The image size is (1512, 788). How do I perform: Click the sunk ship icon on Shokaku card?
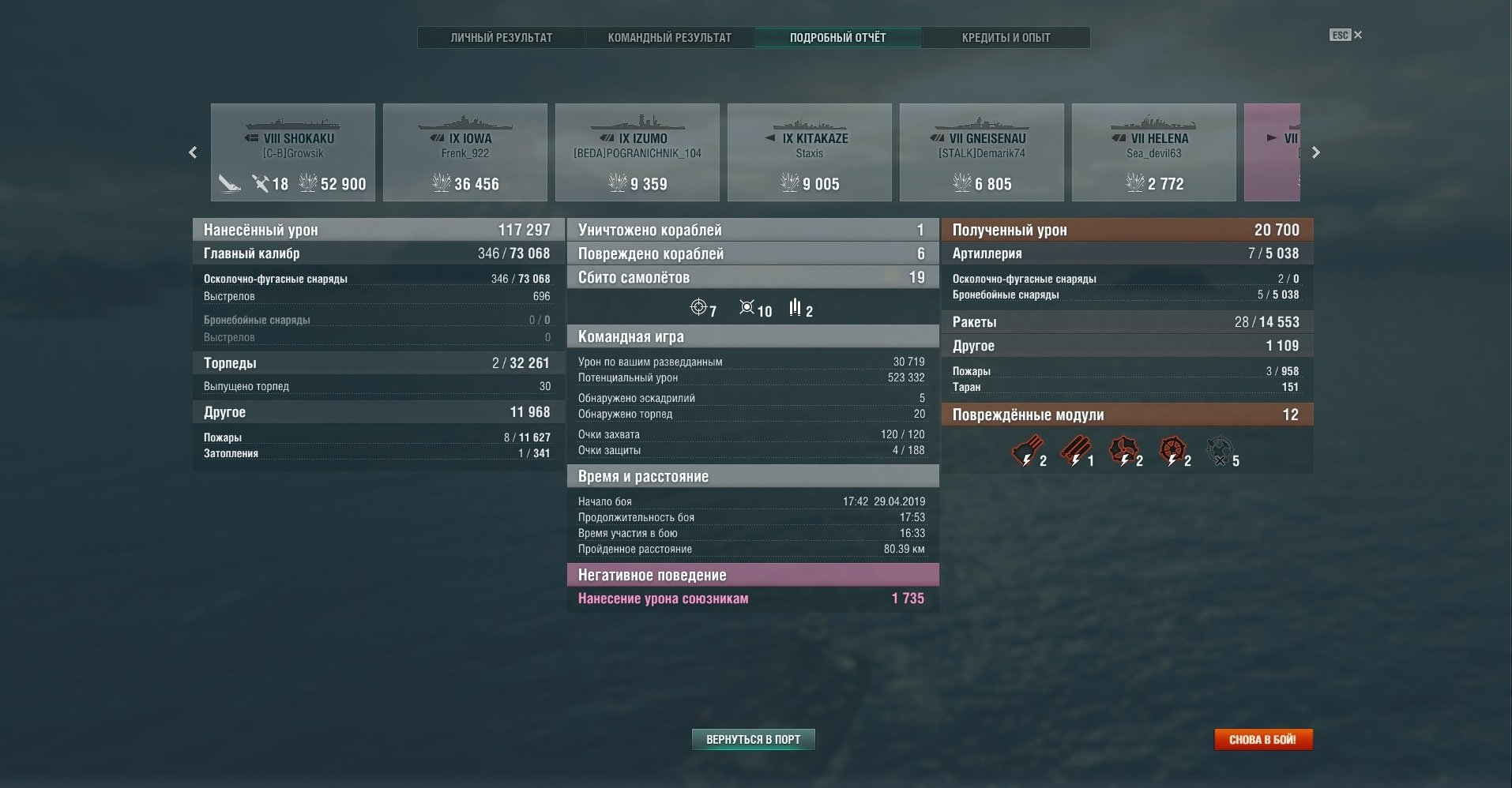click(x=229, y=183)
